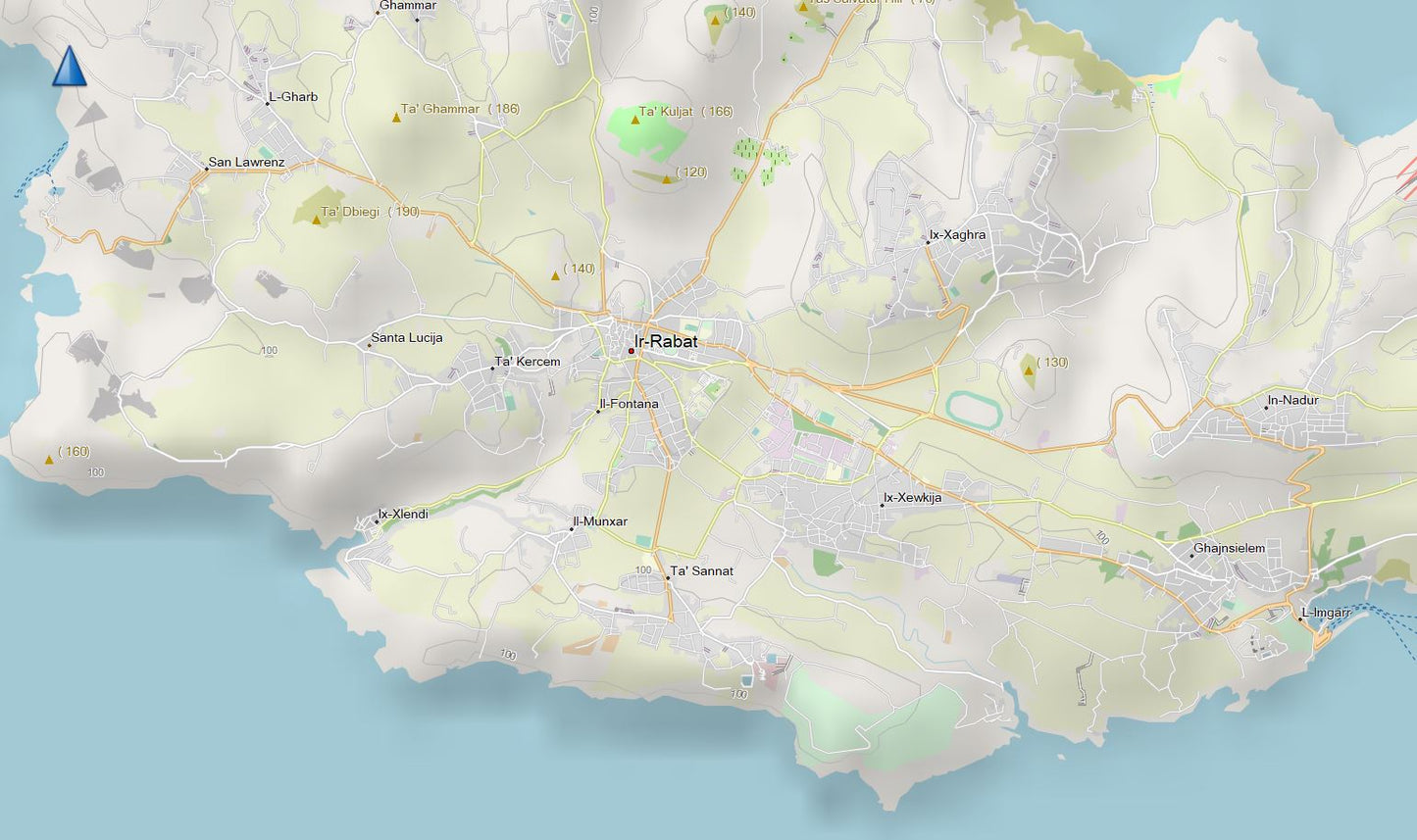Click the Ix-Xewkija town label
This screenshot has height=840, width=1417.
click(912, 498)
